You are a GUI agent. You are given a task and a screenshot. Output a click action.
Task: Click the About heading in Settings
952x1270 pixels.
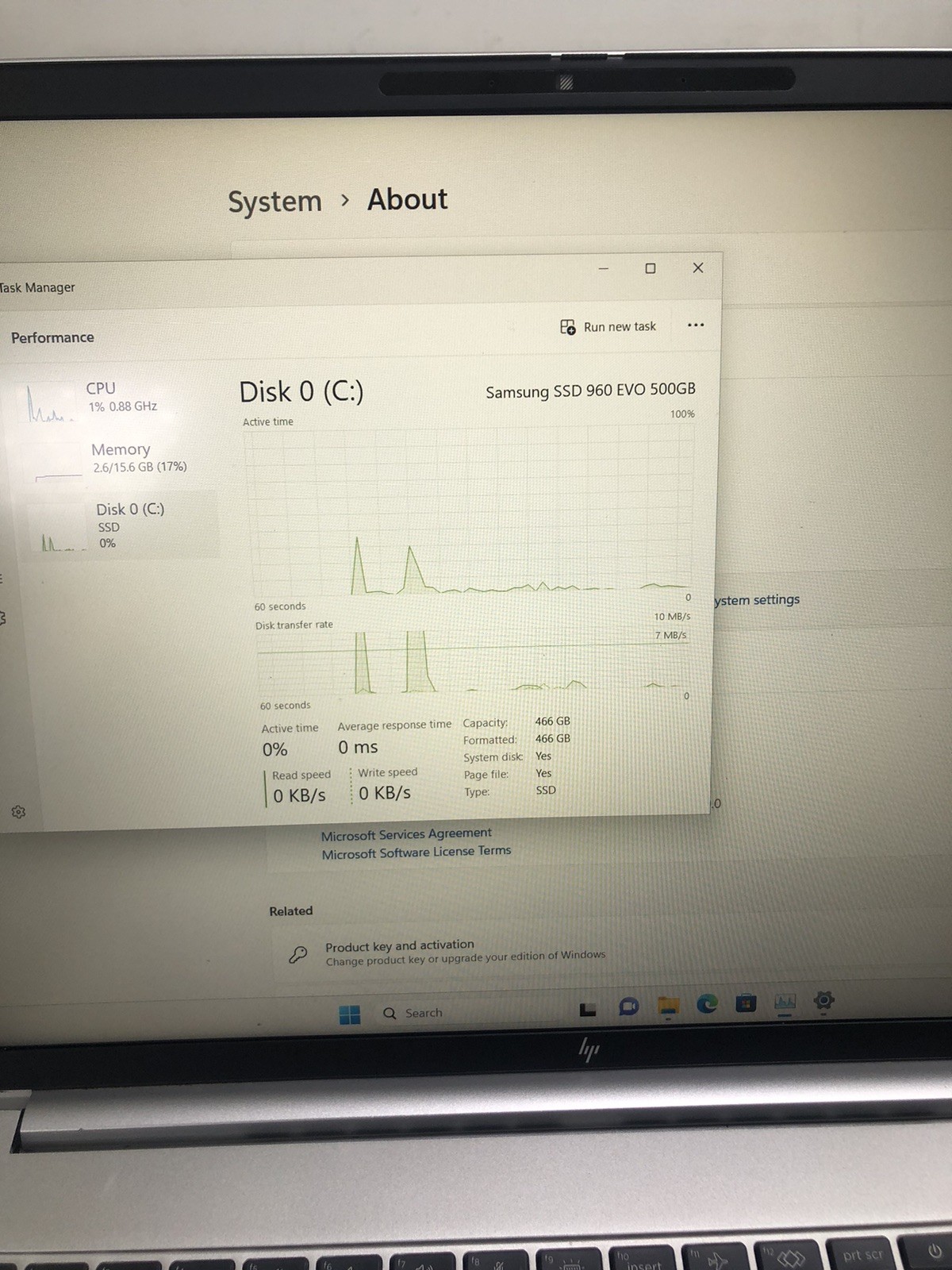coord(407,199)
